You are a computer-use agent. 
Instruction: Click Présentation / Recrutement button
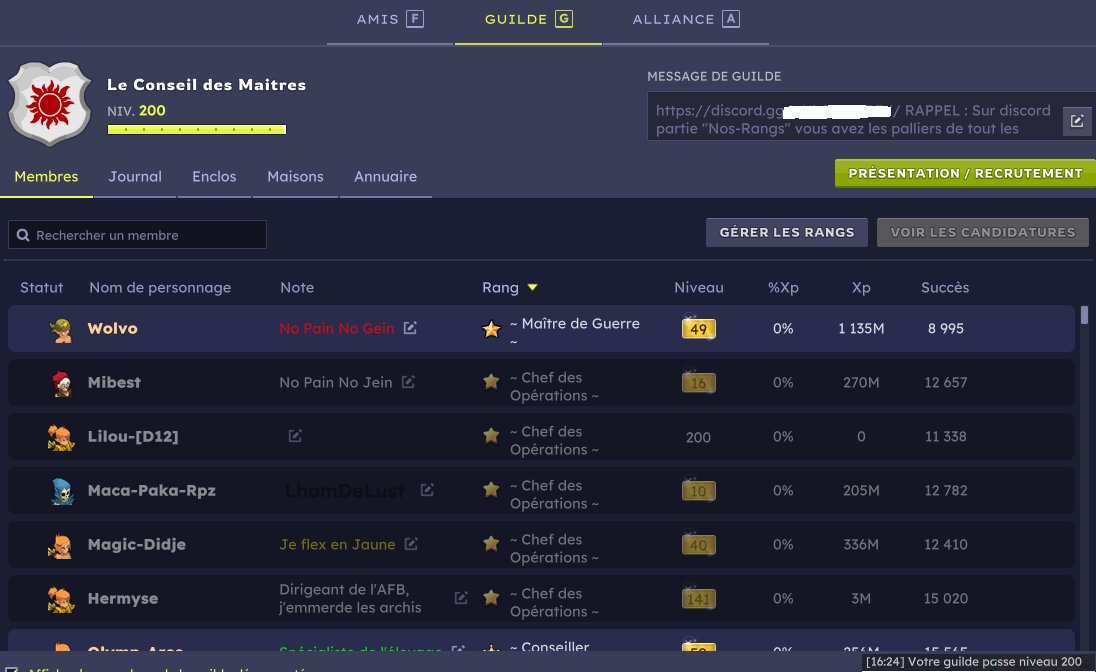965,173
